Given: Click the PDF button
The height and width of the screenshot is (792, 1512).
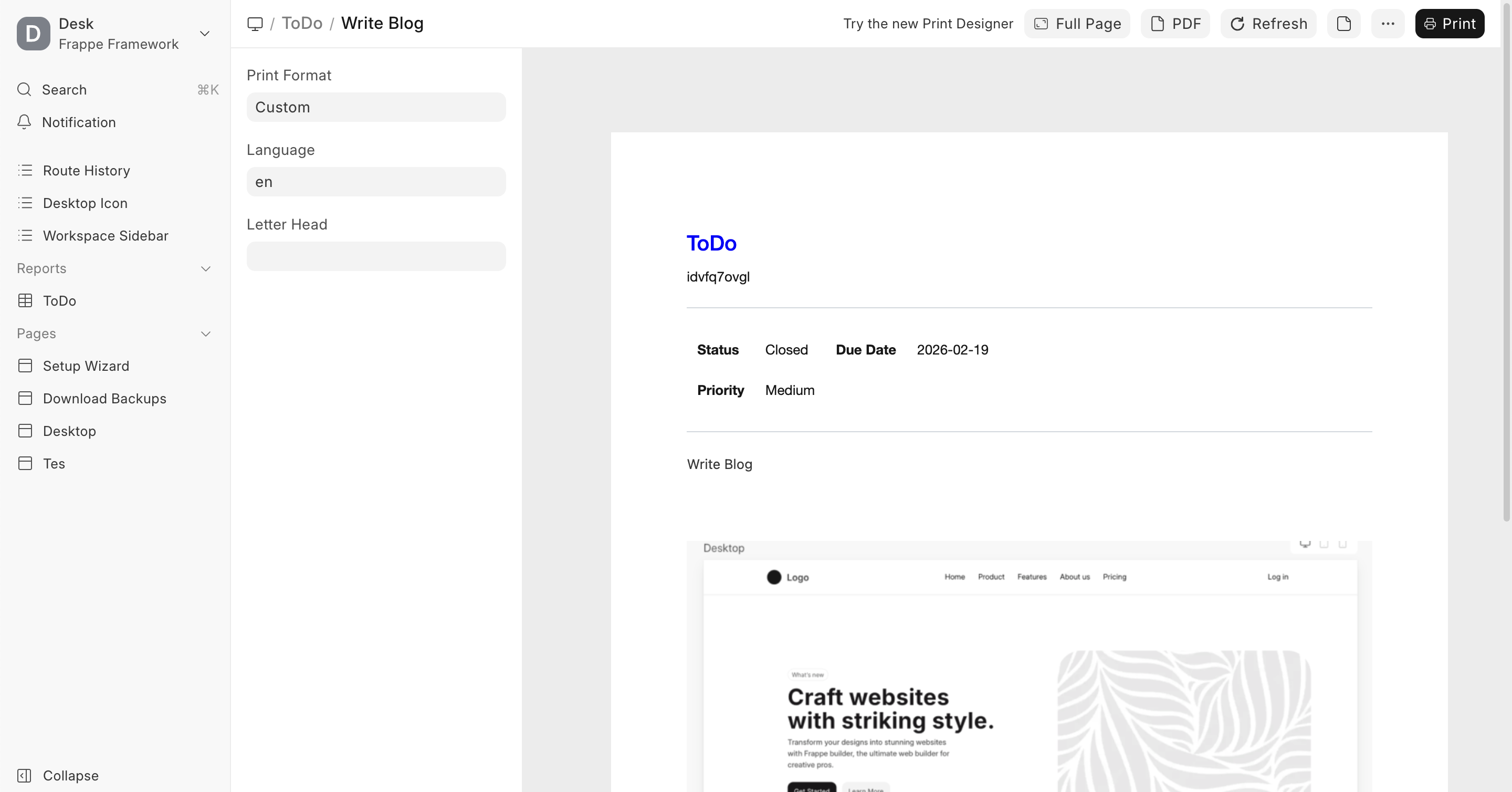Looking at the screenshot, I should [x=1175, y=24].
